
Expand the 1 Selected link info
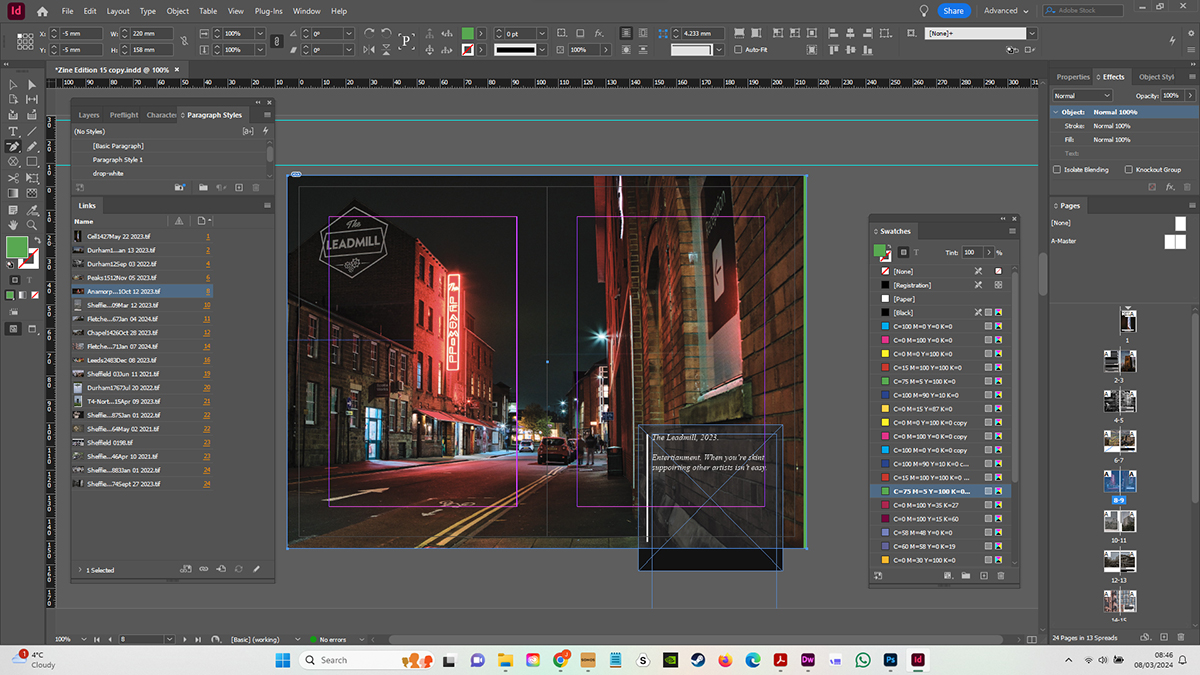80,570
